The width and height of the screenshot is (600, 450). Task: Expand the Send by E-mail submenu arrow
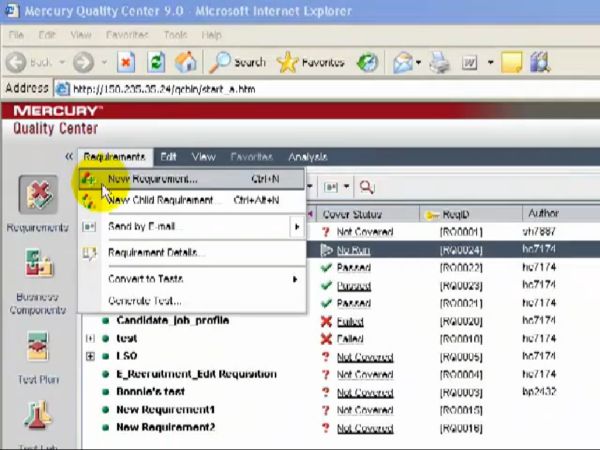click(x=297, y=227)
